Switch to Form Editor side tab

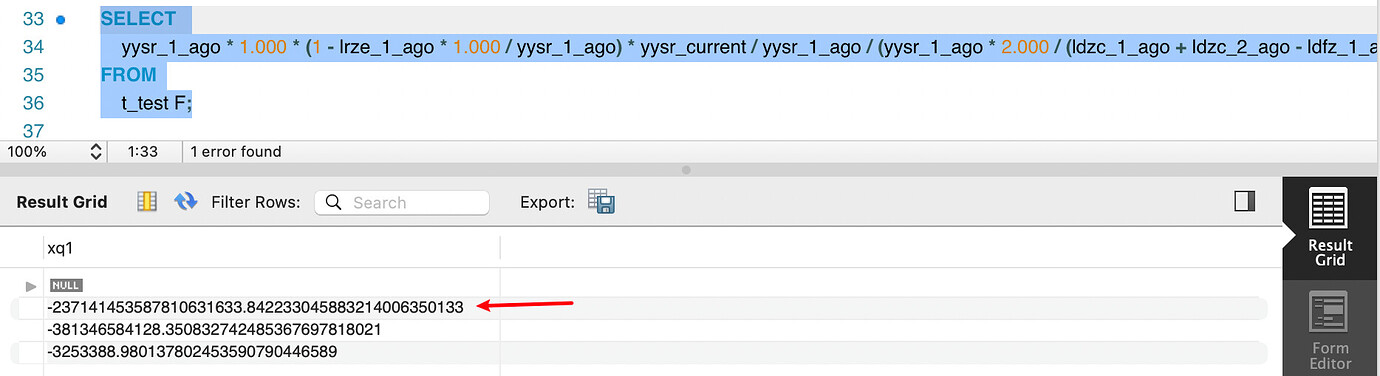coord(1329,329)
